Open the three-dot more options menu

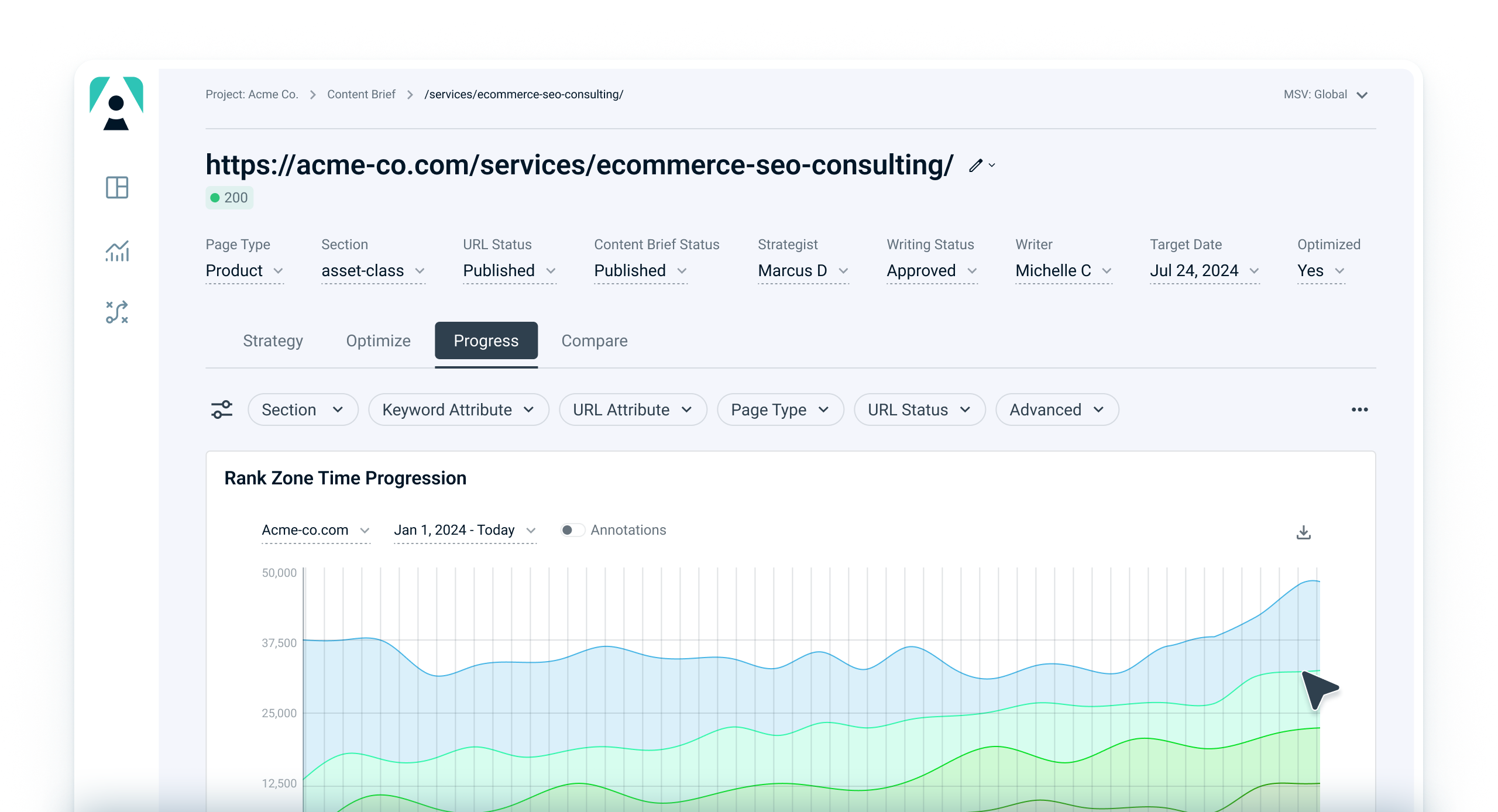[x=1359, y=410]
